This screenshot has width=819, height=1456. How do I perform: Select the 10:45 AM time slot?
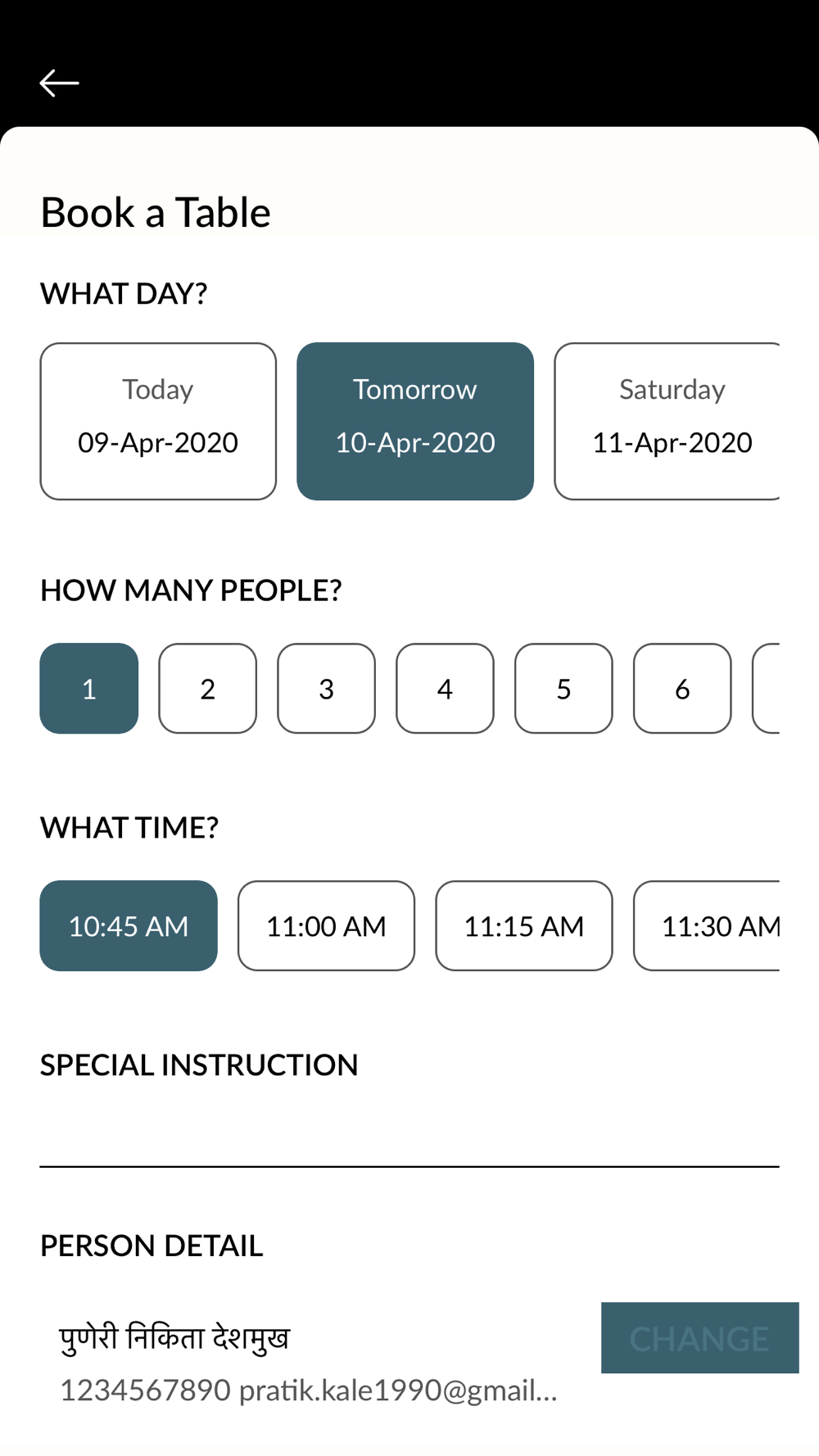coord(129,925)
